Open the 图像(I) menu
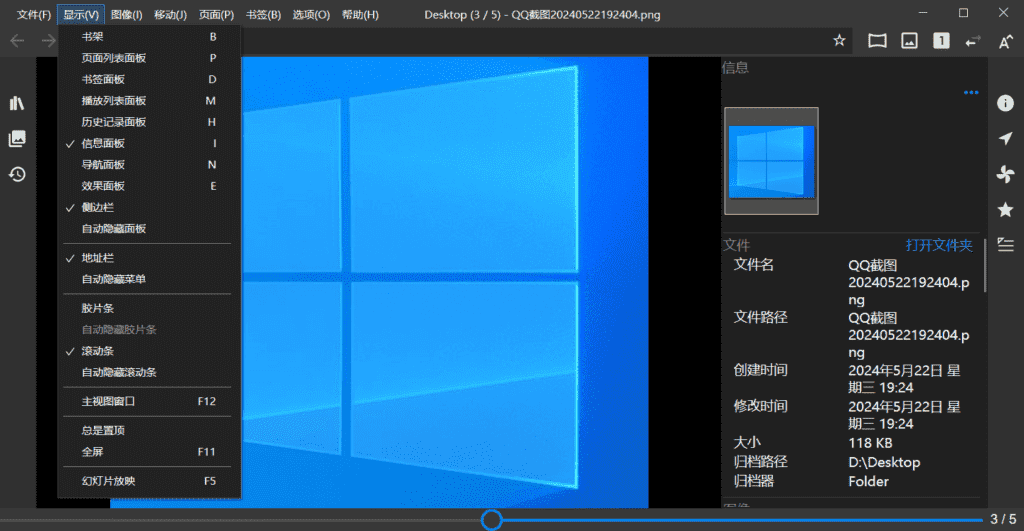The width and height of the screenshot is (1024, 531). tap(127, 15)
